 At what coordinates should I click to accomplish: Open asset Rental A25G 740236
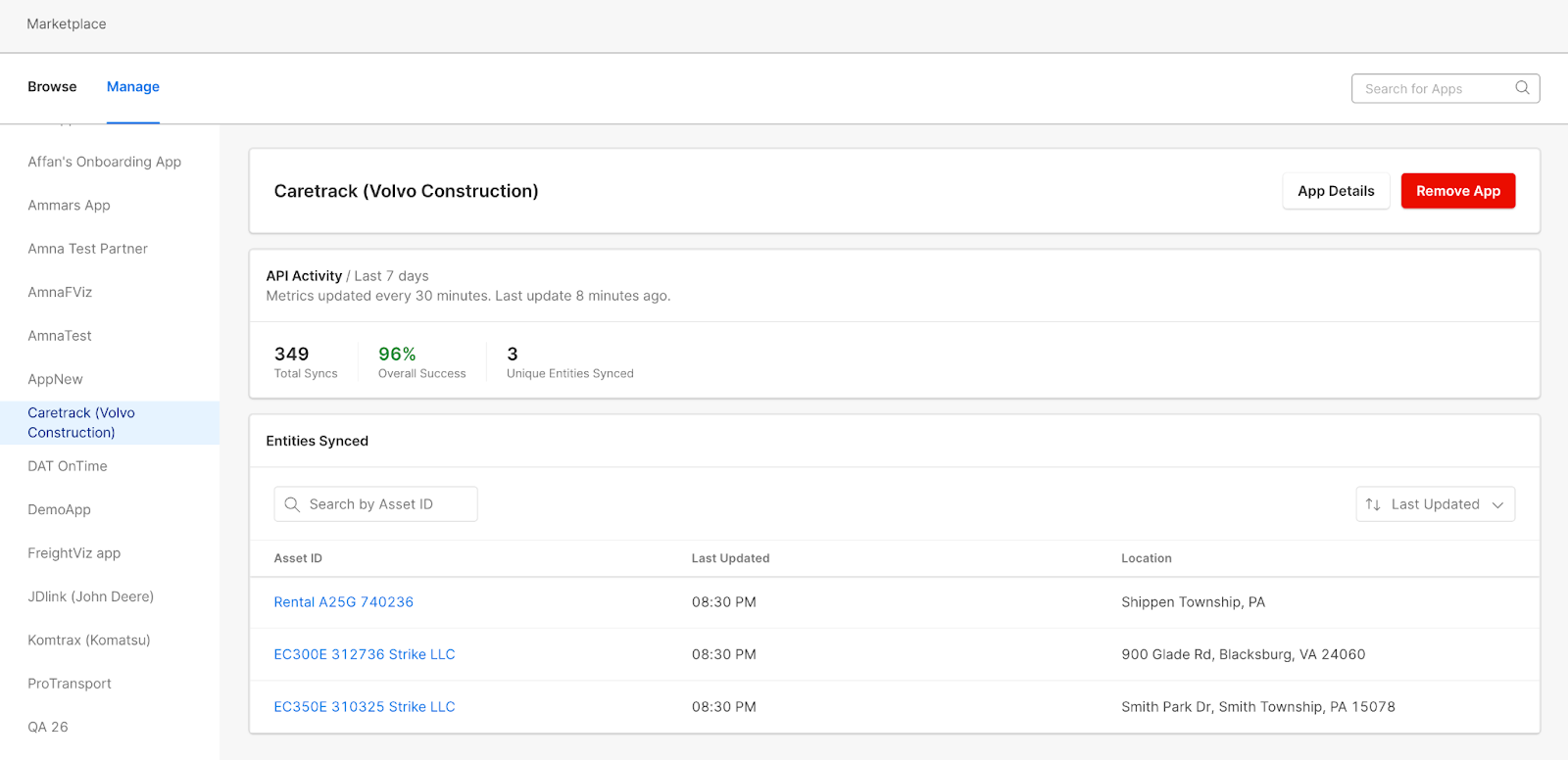coord(344,602)
